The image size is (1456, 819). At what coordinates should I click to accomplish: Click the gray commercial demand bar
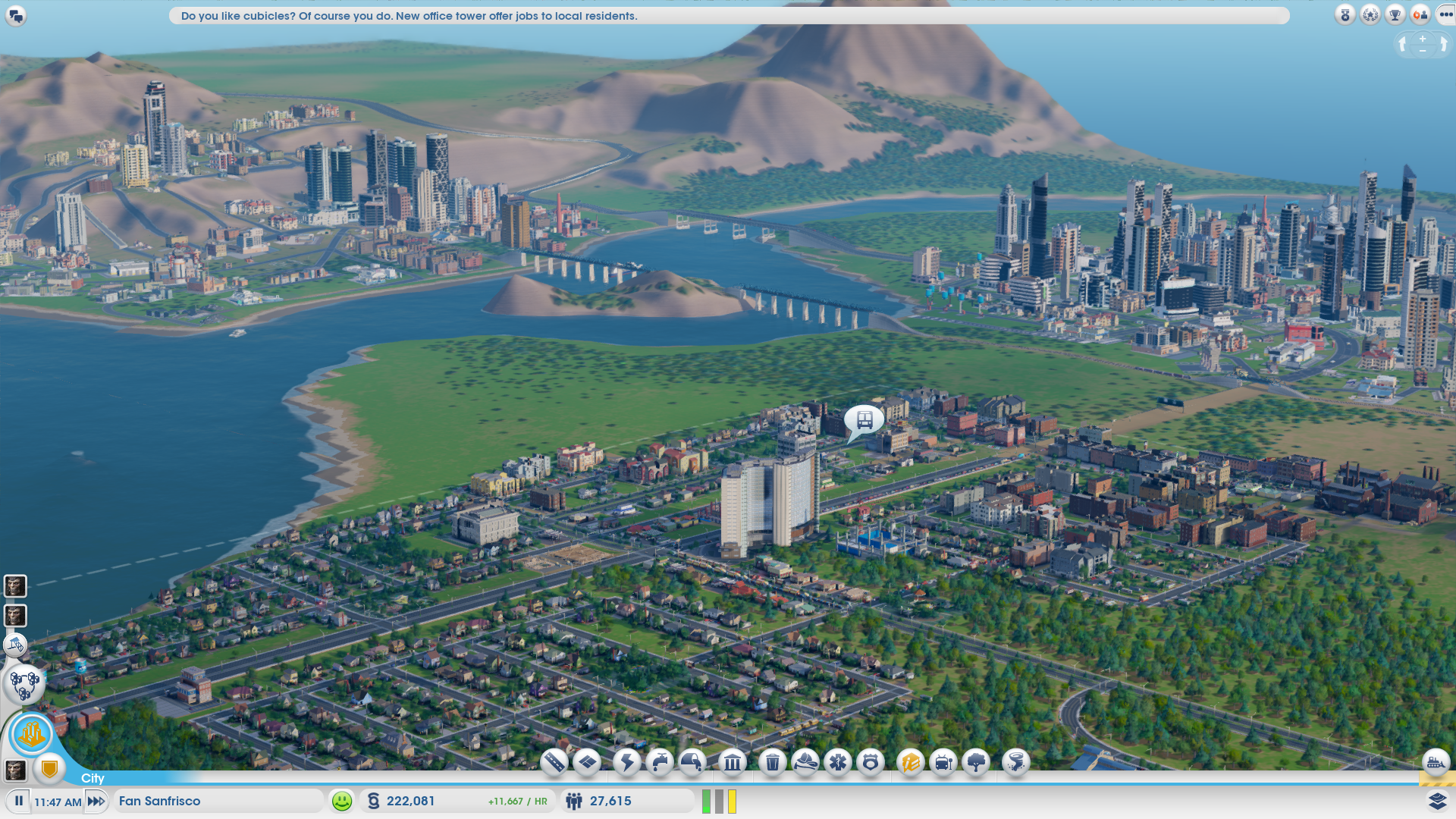pyautogui.click(x=720, y=801)
